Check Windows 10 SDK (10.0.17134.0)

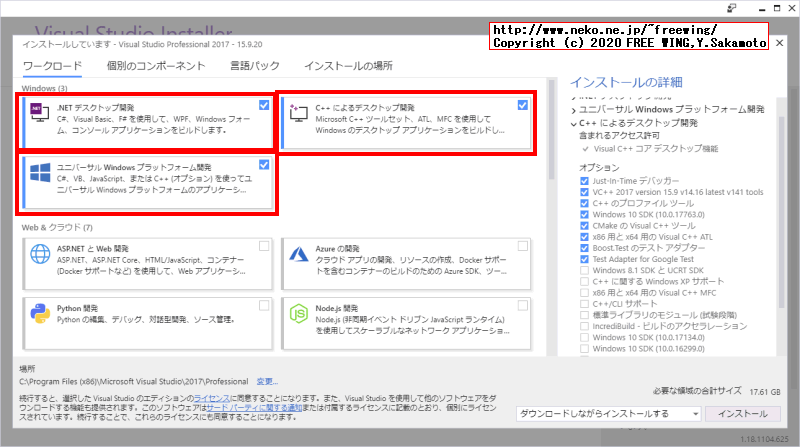584,337
